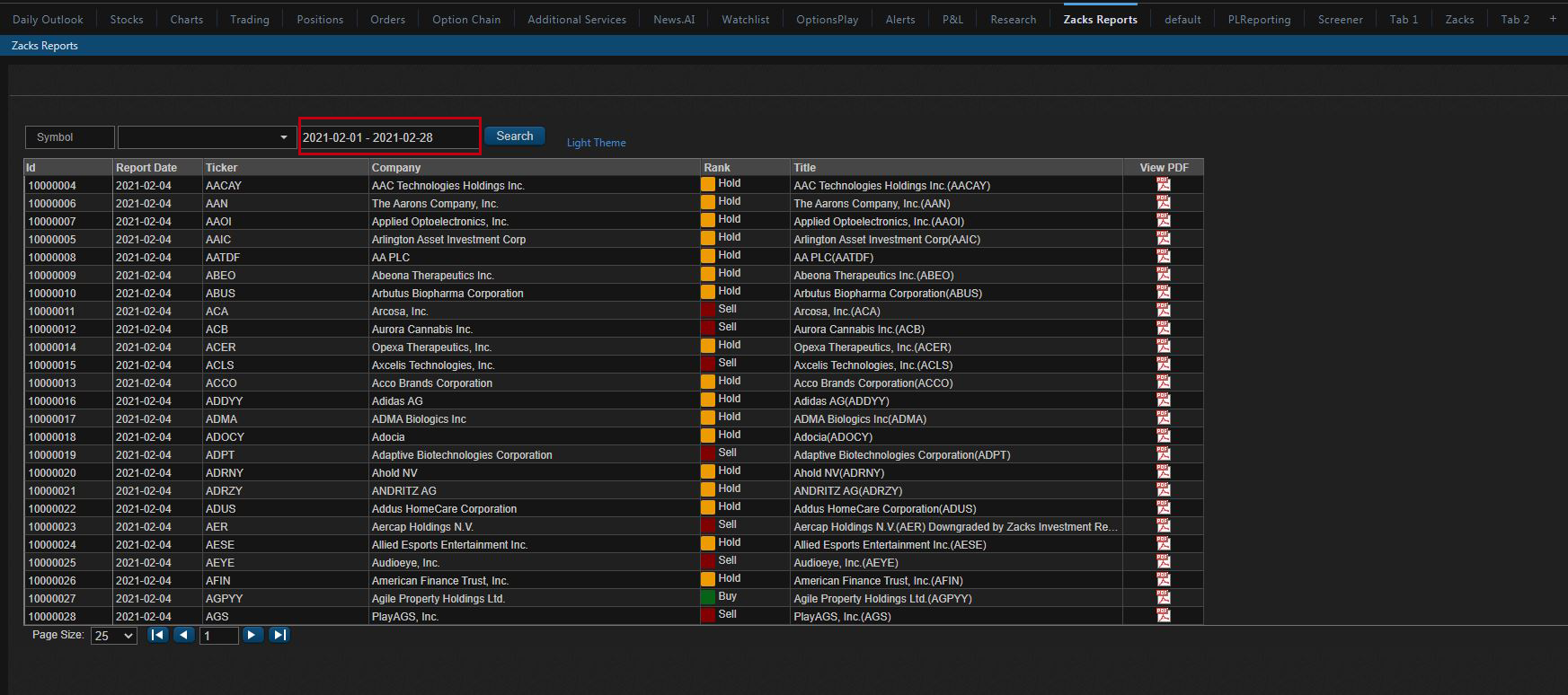Jump to last page of results
This screenshot has width=1568, height=695.
pyautogui.click(x=279, y=635)
